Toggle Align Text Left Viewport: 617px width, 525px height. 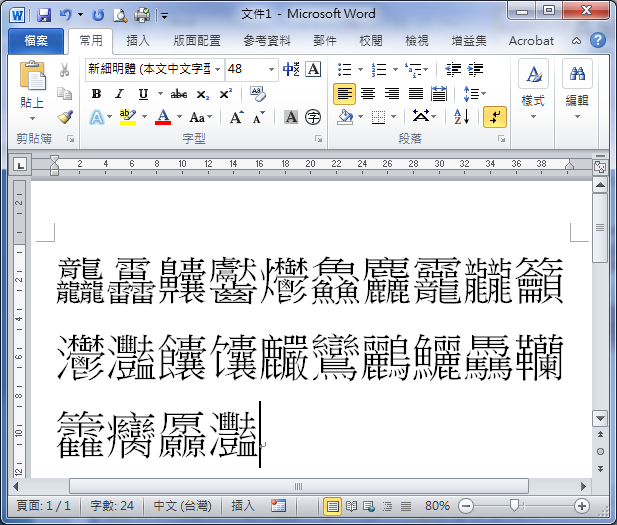[344, 94]
